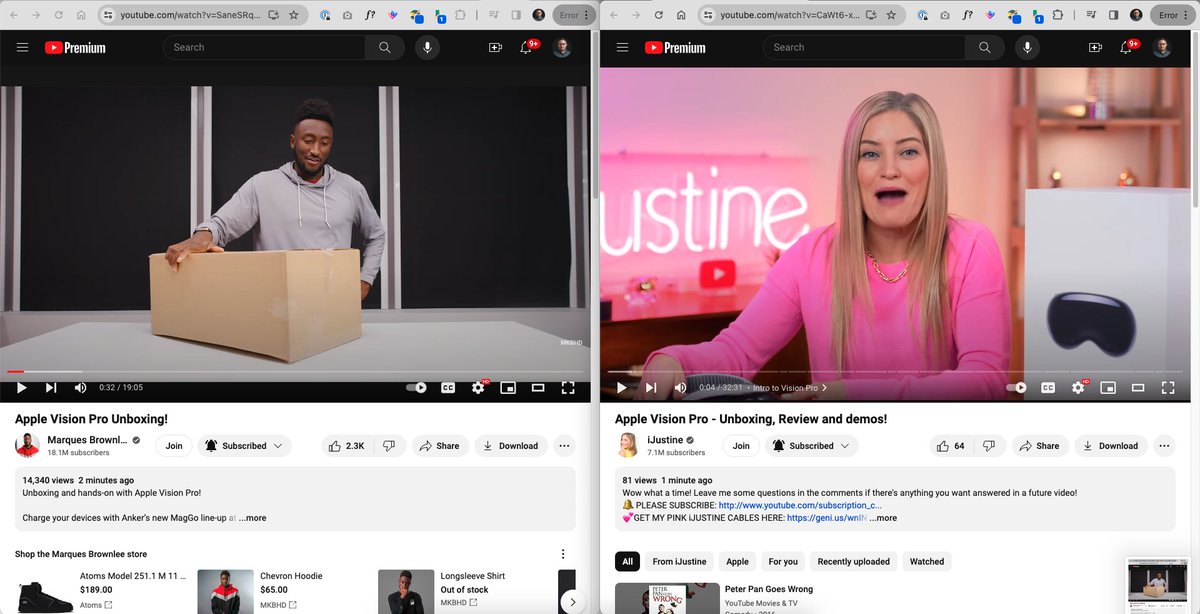Toggle autoplay switch in left window player
The image size is (1200, 614).
(x=417, y=388)
